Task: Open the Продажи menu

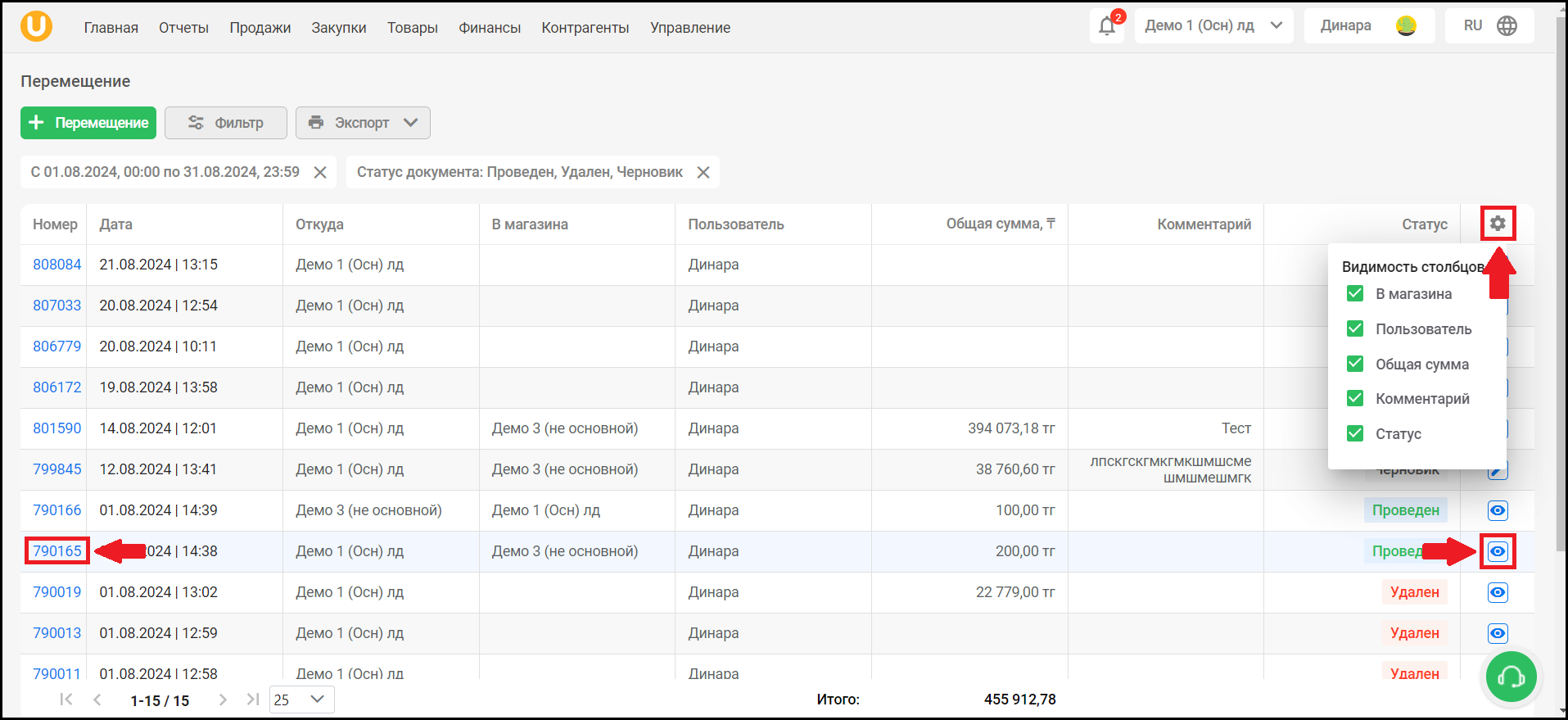Action: click(260, 28)
